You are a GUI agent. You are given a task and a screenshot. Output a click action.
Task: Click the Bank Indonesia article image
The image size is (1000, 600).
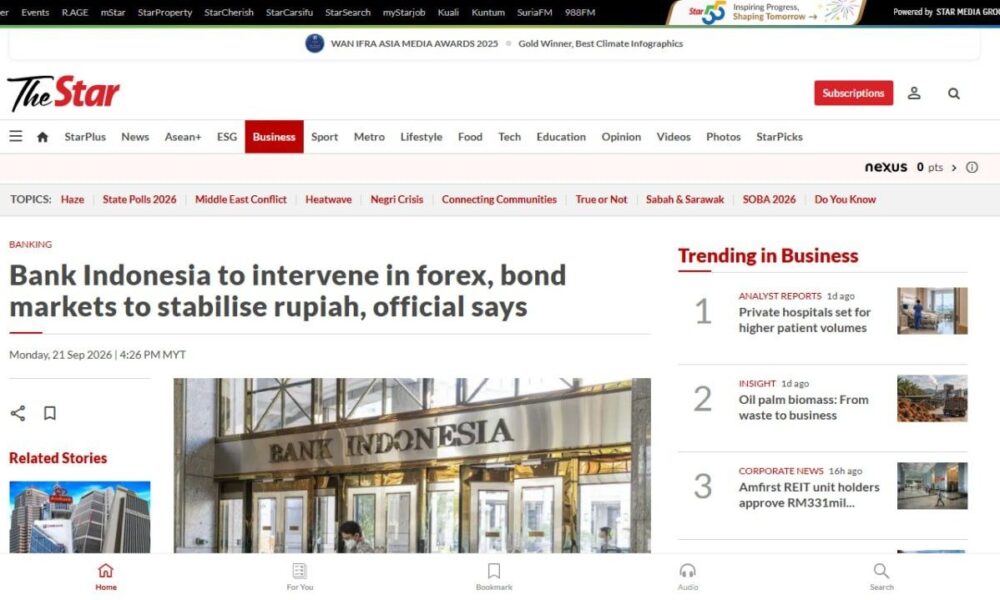412,465
